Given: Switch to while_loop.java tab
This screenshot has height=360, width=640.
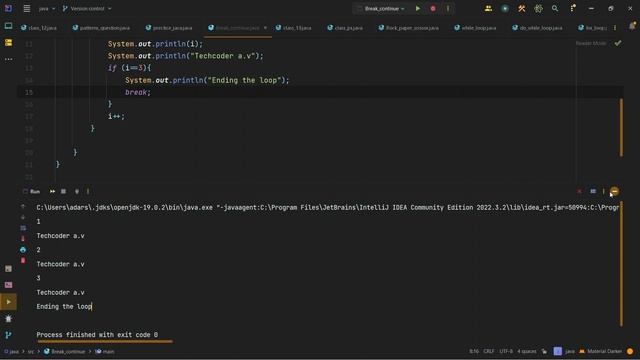Looking at the screenshot, I should [475, 28].
